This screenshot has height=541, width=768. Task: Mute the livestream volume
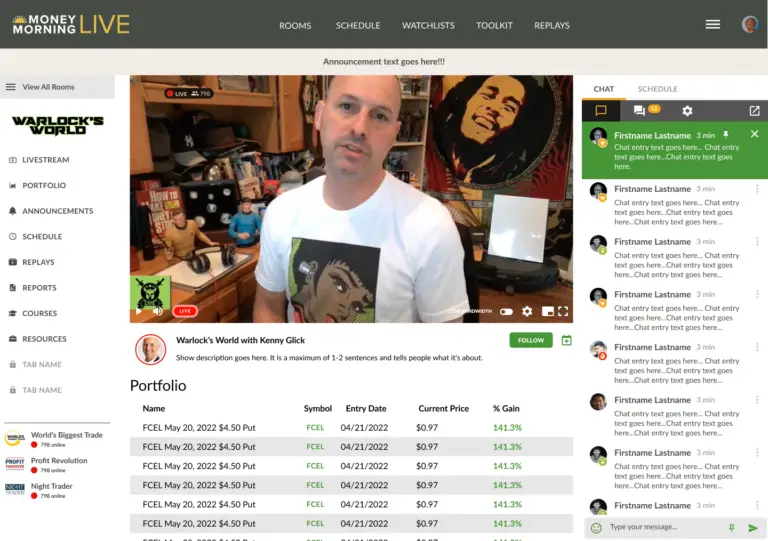click(158, 311)
